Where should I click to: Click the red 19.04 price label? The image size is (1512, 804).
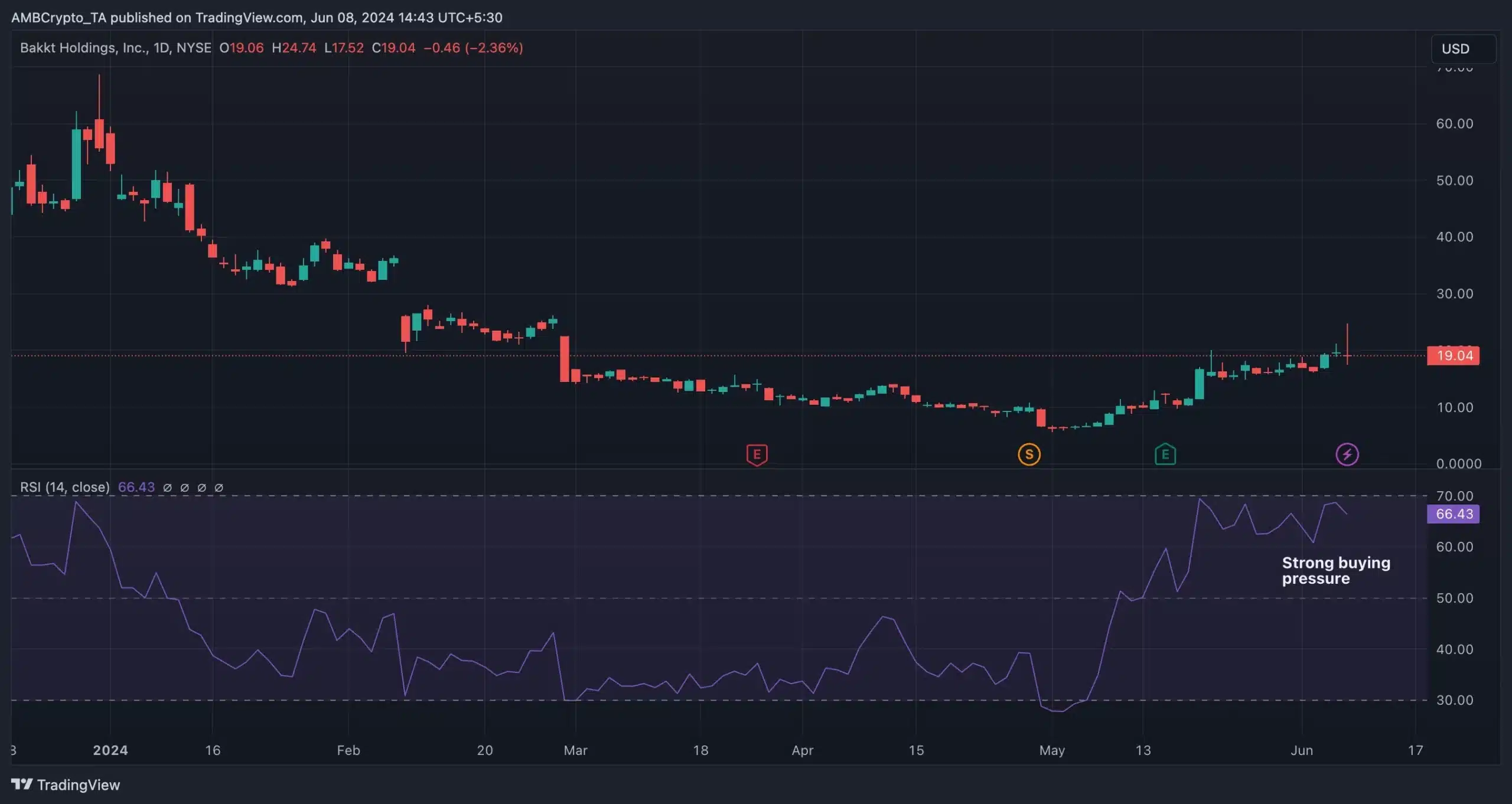pyautogui.click(x=1453, y=355)
